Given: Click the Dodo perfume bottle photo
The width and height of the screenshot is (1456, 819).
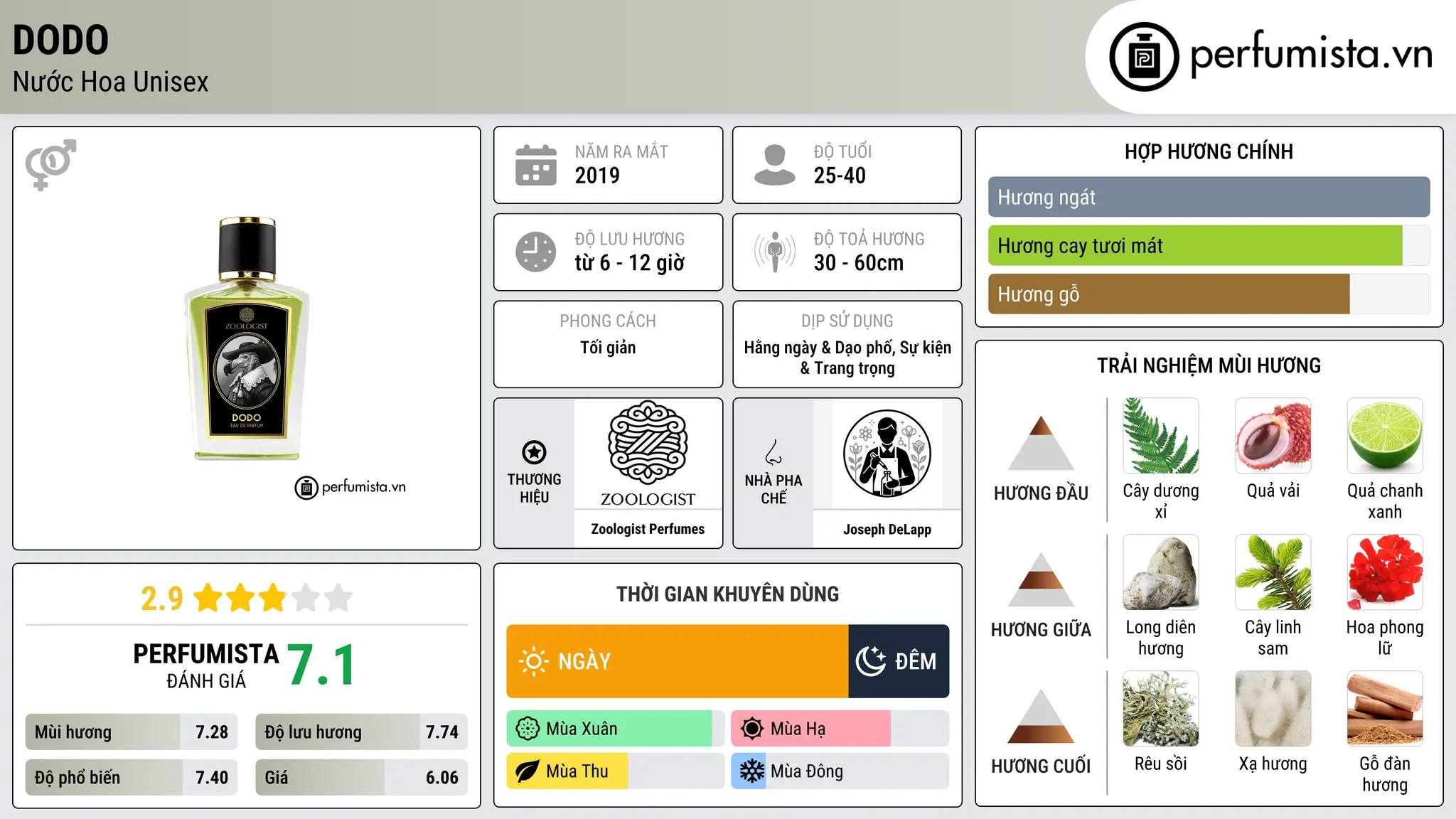Looking at the screenshot, I should (x=247, y=338).
